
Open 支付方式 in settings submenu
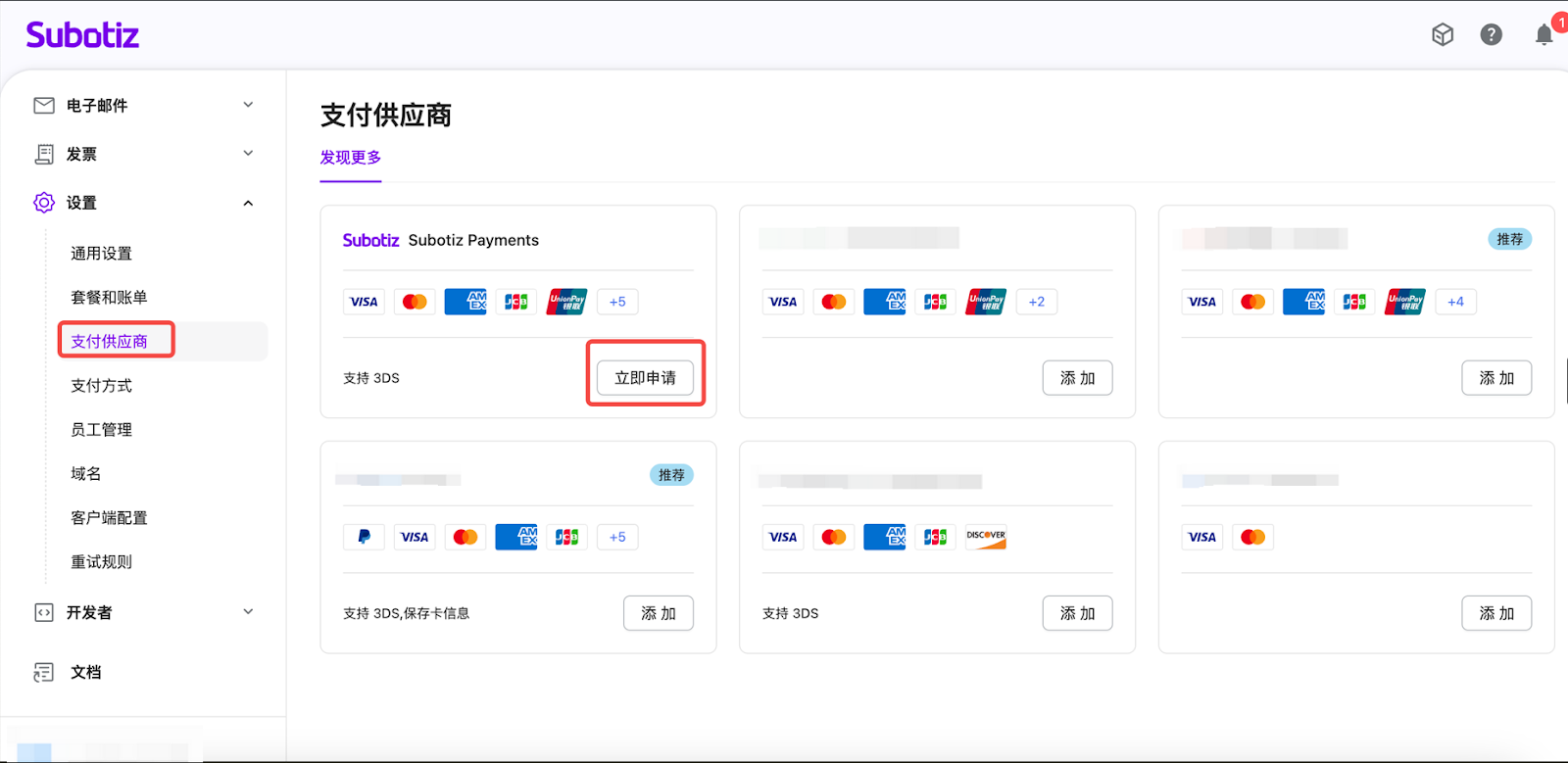tap(101, 386)
